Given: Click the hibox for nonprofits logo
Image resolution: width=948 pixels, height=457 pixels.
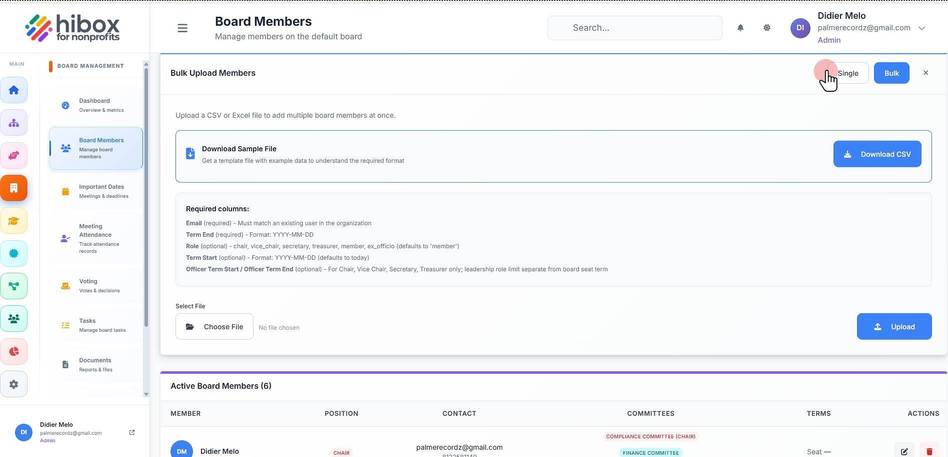Looking at the screenshot, I should (73, 28).
